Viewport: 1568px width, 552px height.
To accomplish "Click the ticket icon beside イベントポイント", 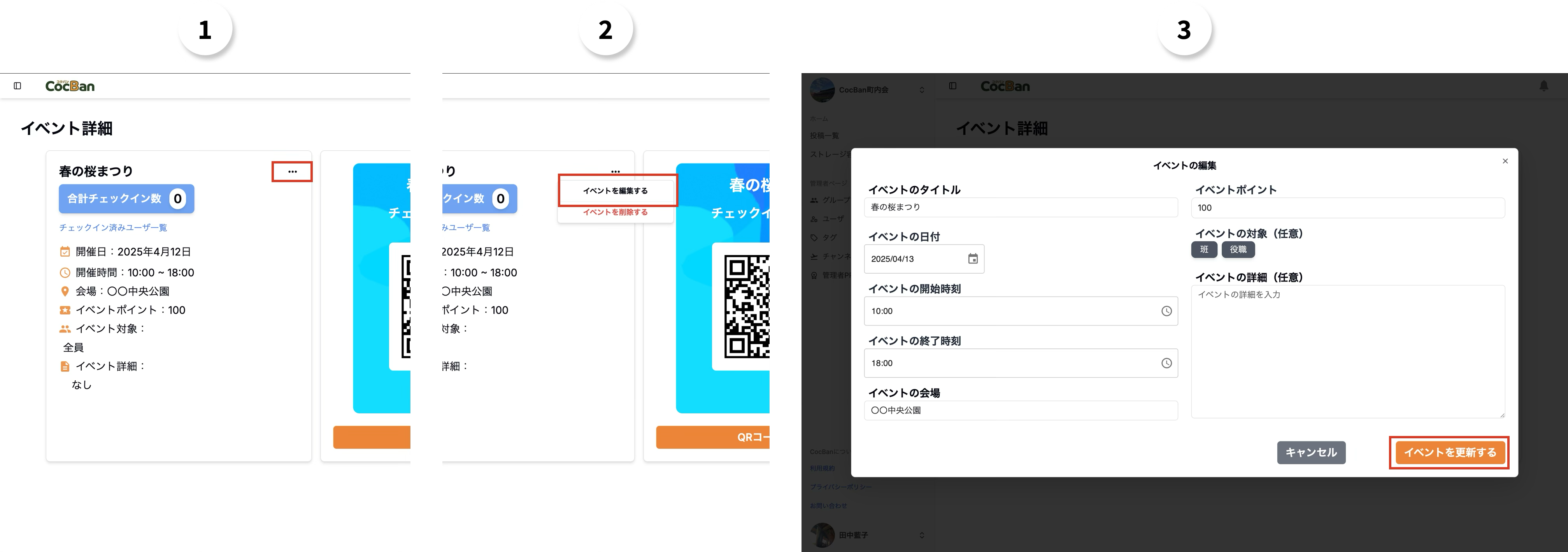I will click(x=65, y=310).
